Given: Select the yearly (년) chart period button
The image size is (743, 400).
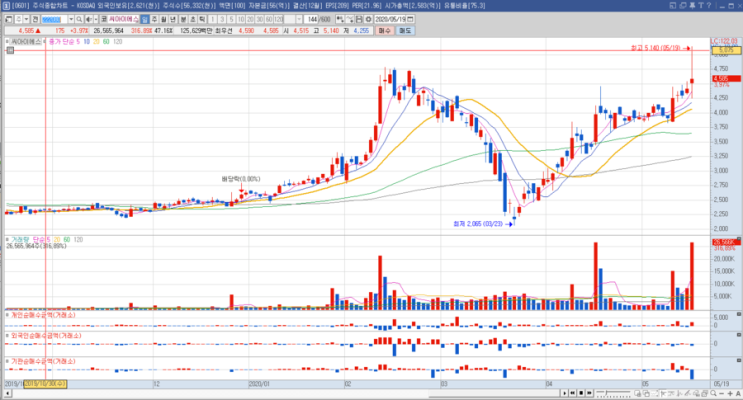Looking at the screenshot, I should 173,19.
